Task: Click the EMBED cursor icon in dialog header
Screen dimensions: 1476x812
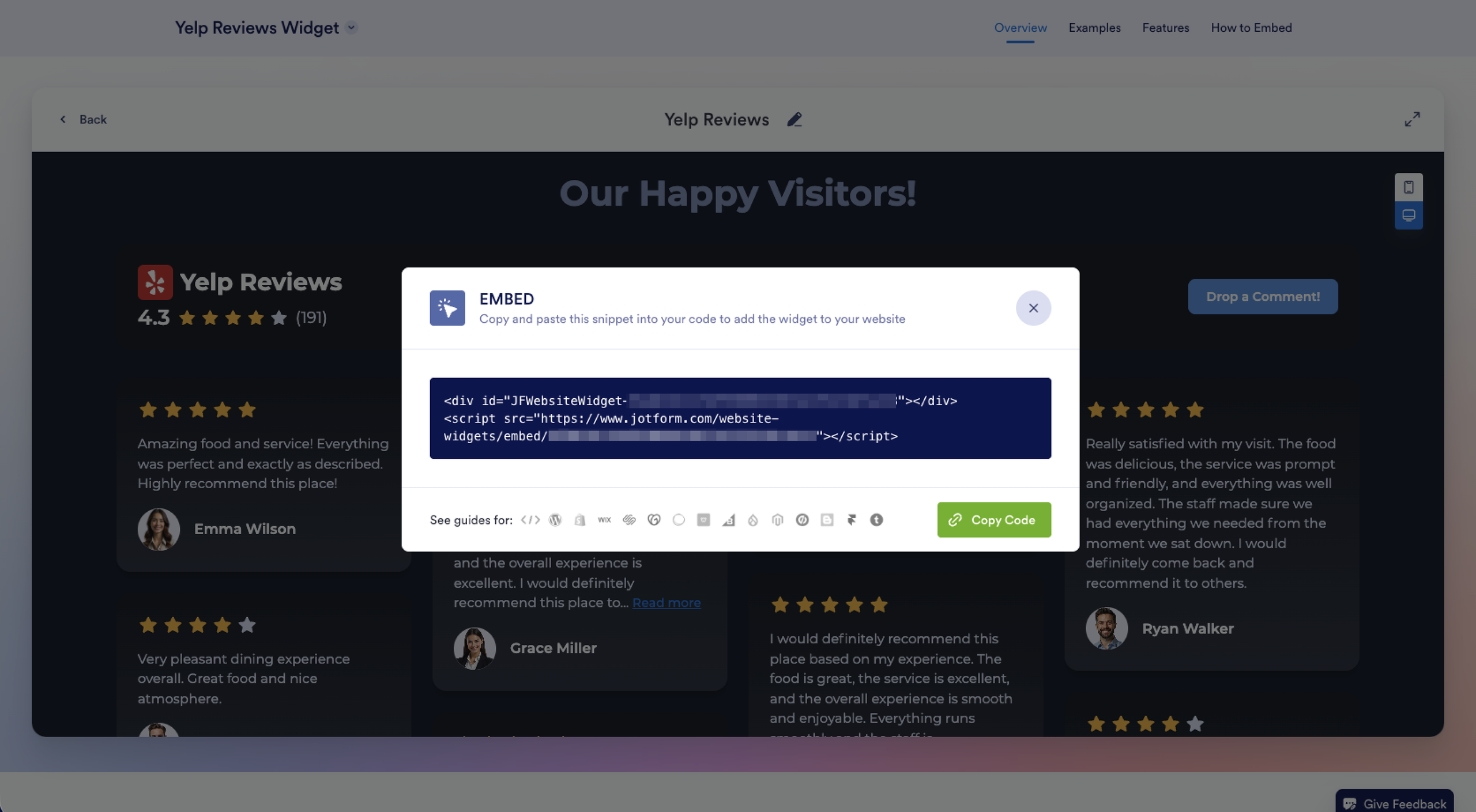Action: 447,308
